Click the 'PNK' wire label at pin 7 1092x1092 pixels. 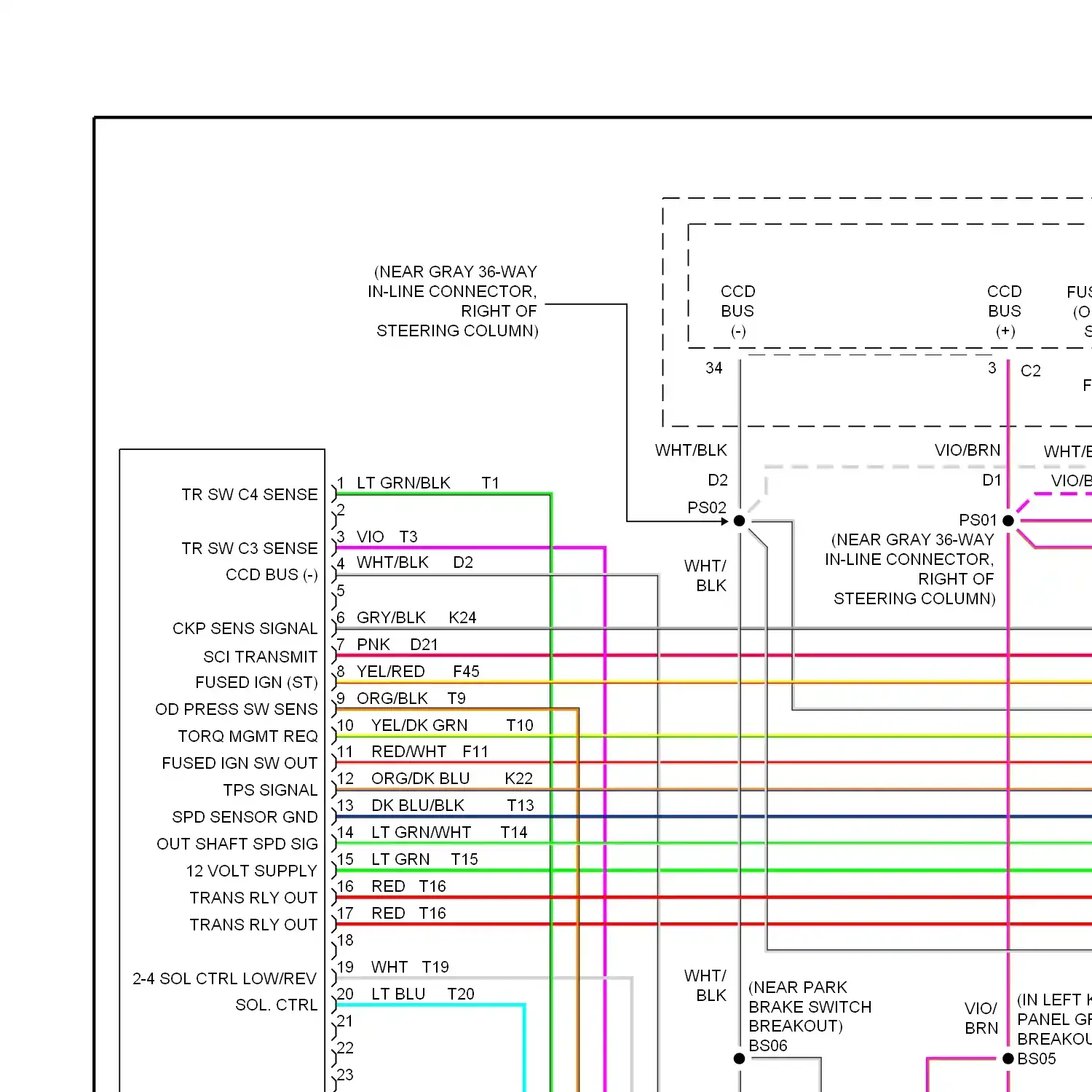tap(373, 644)
